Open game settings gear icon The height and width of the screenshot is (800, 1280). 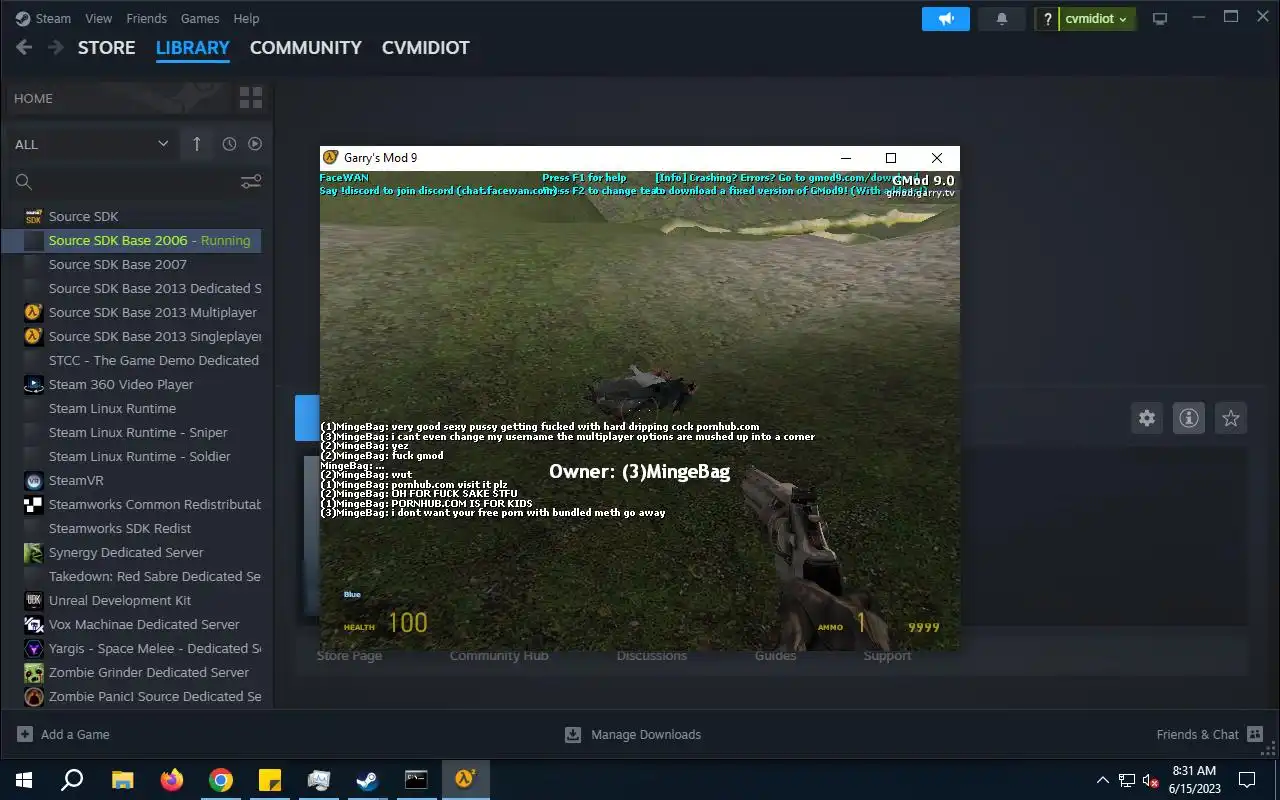[x=1147, y=418]
